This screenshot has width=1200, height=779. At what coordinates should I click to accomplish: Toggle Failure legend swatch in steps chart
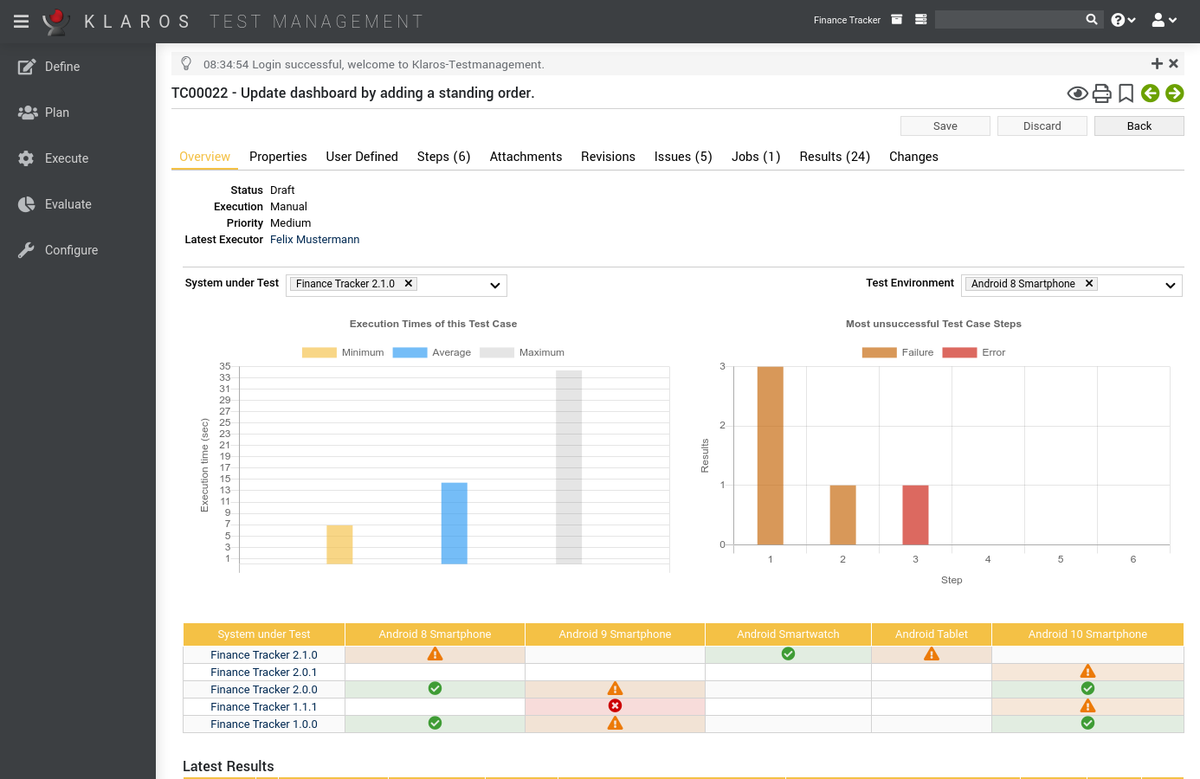[x=879, y=352]
